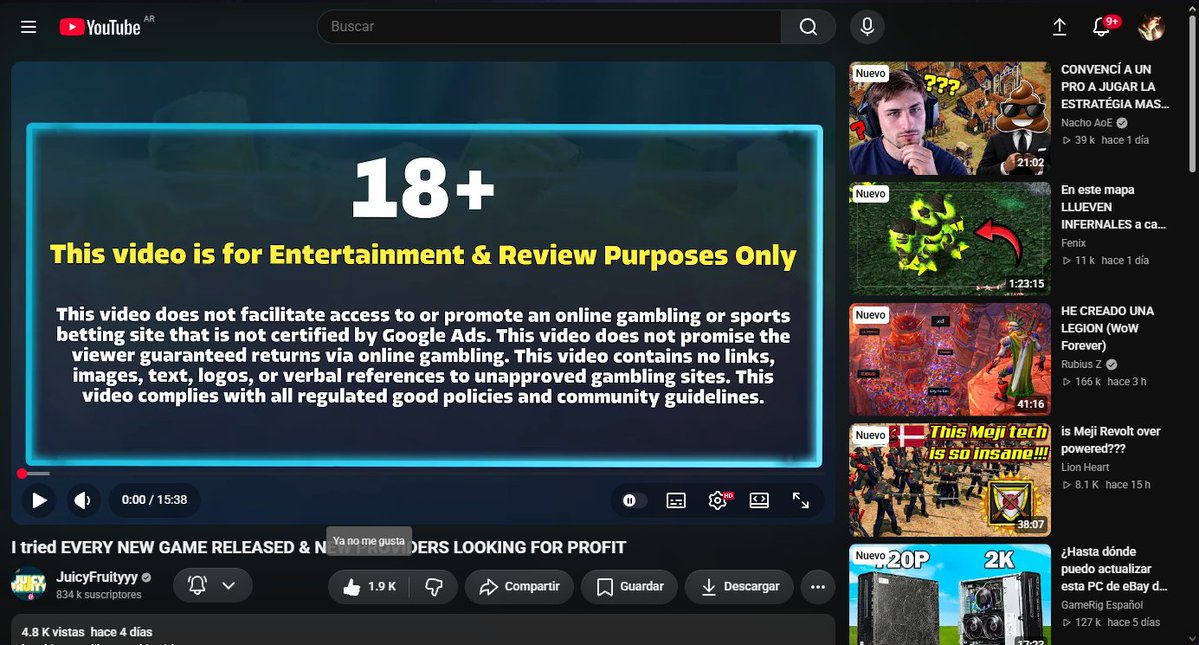This screenshot has height=645, width=1199.
Task: Mute the video volume
Action: coord(83,500)
